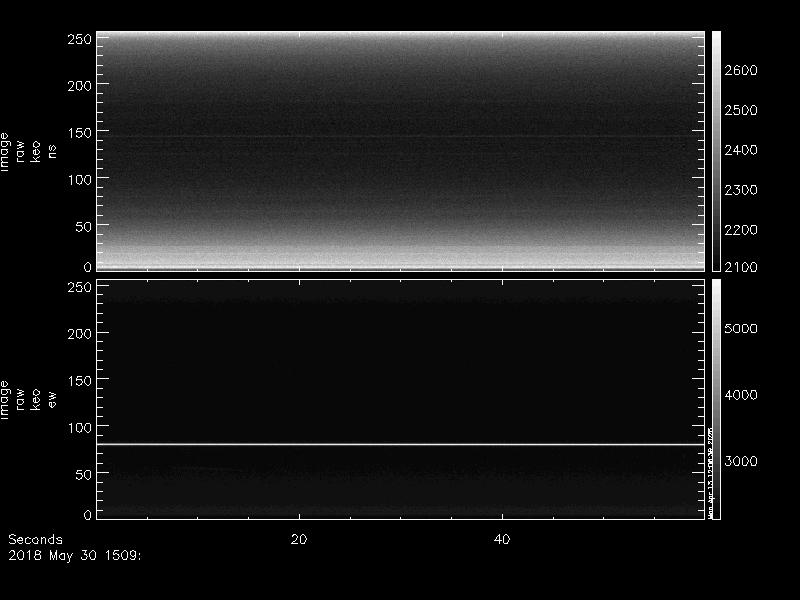Click the 250 tick label of the upper plot

coord(80,39)
